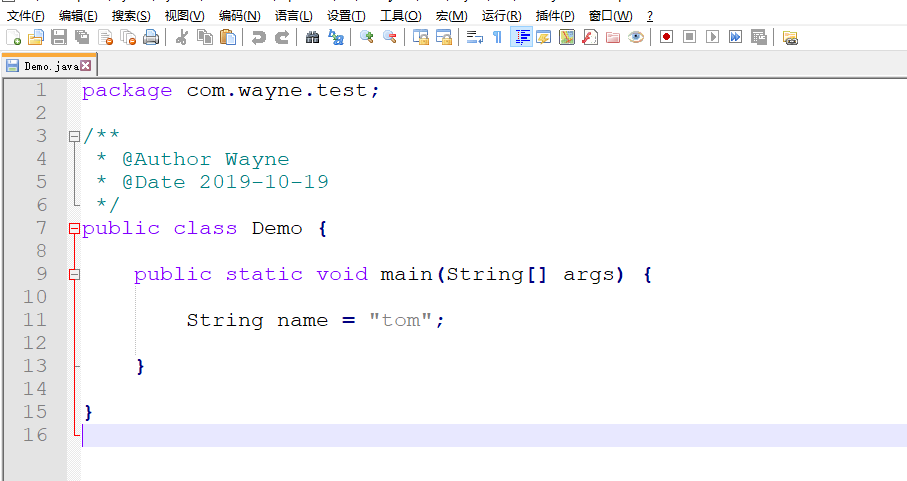Save the current file with the floppy icon
The width and height of the screenshot is (907, 481).
59,38
